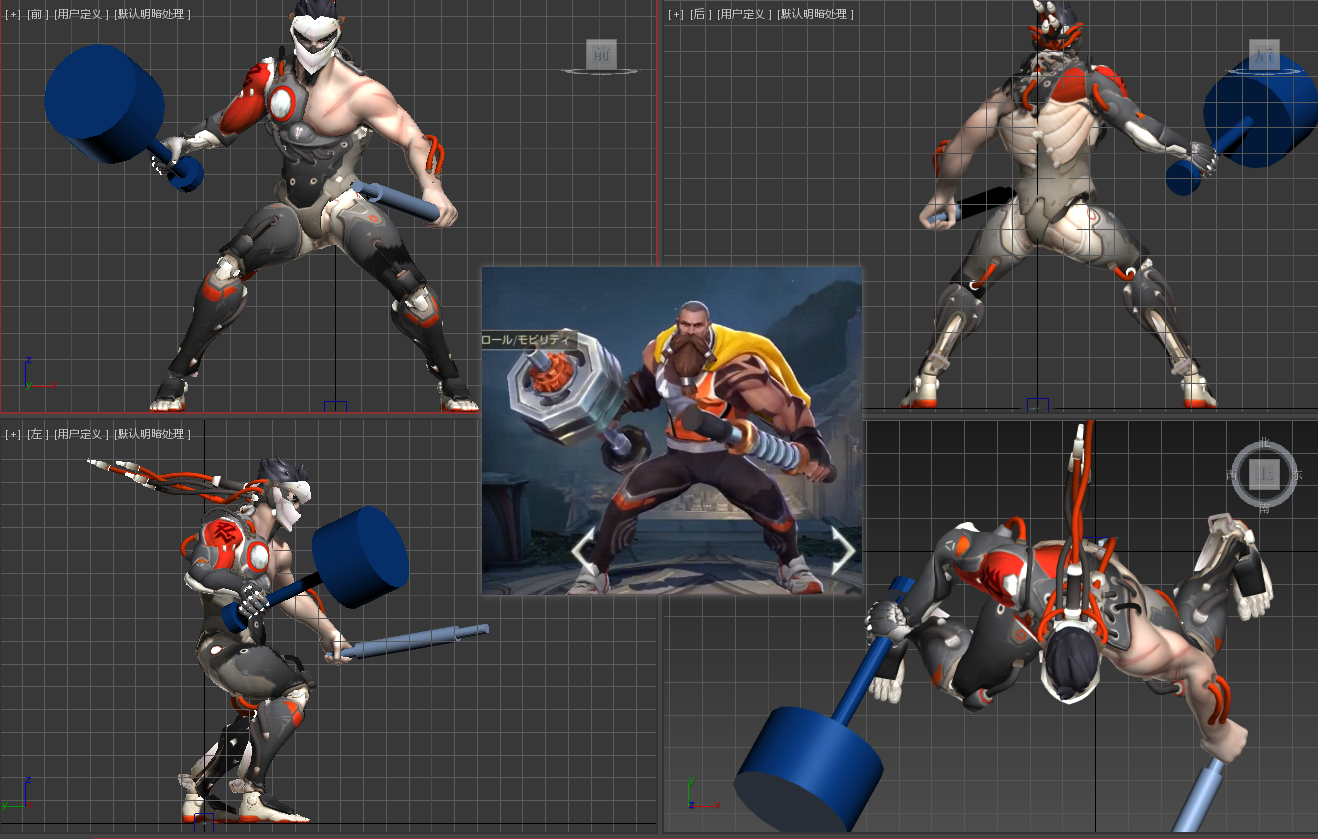Open 默认明暗处理 shading menu in 前 viewport

[x=152, y=14]
